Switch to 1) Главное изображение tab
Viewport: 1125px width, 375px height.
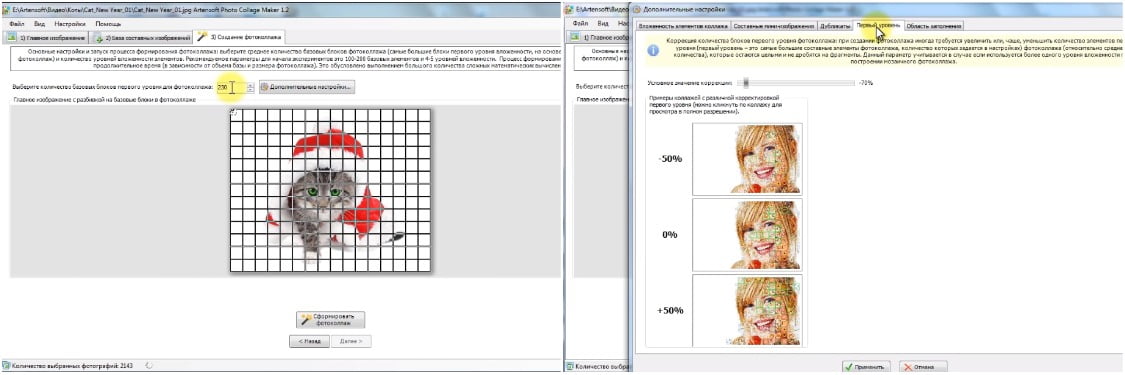[x=46, y=37]
